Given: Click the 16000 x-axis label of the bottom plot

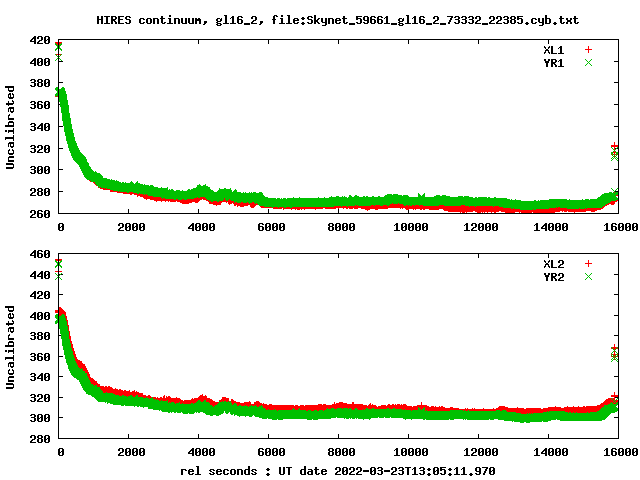Looking at the screenshot, I should point(621,452).
